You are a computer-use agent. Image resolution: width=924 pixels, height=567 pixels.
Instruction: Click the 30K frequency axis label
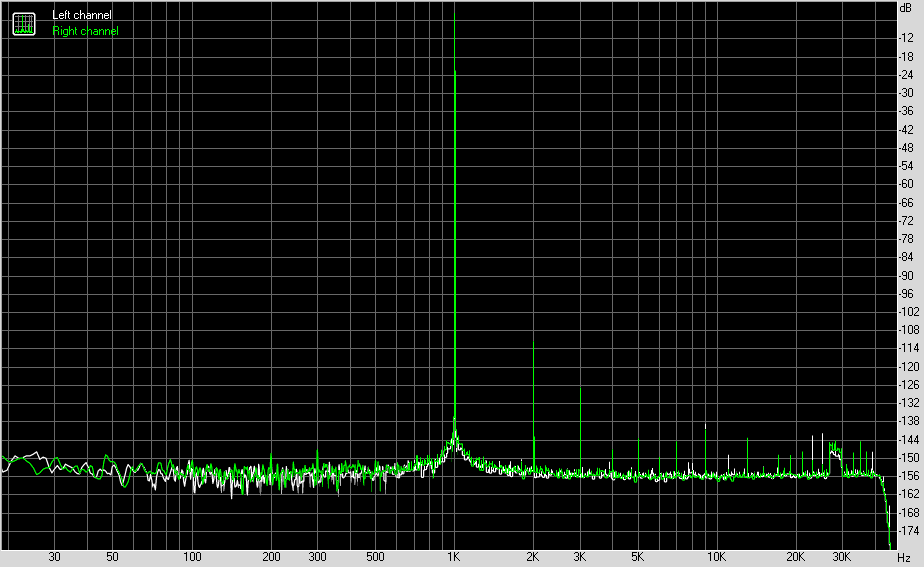(x=842, y=557)
